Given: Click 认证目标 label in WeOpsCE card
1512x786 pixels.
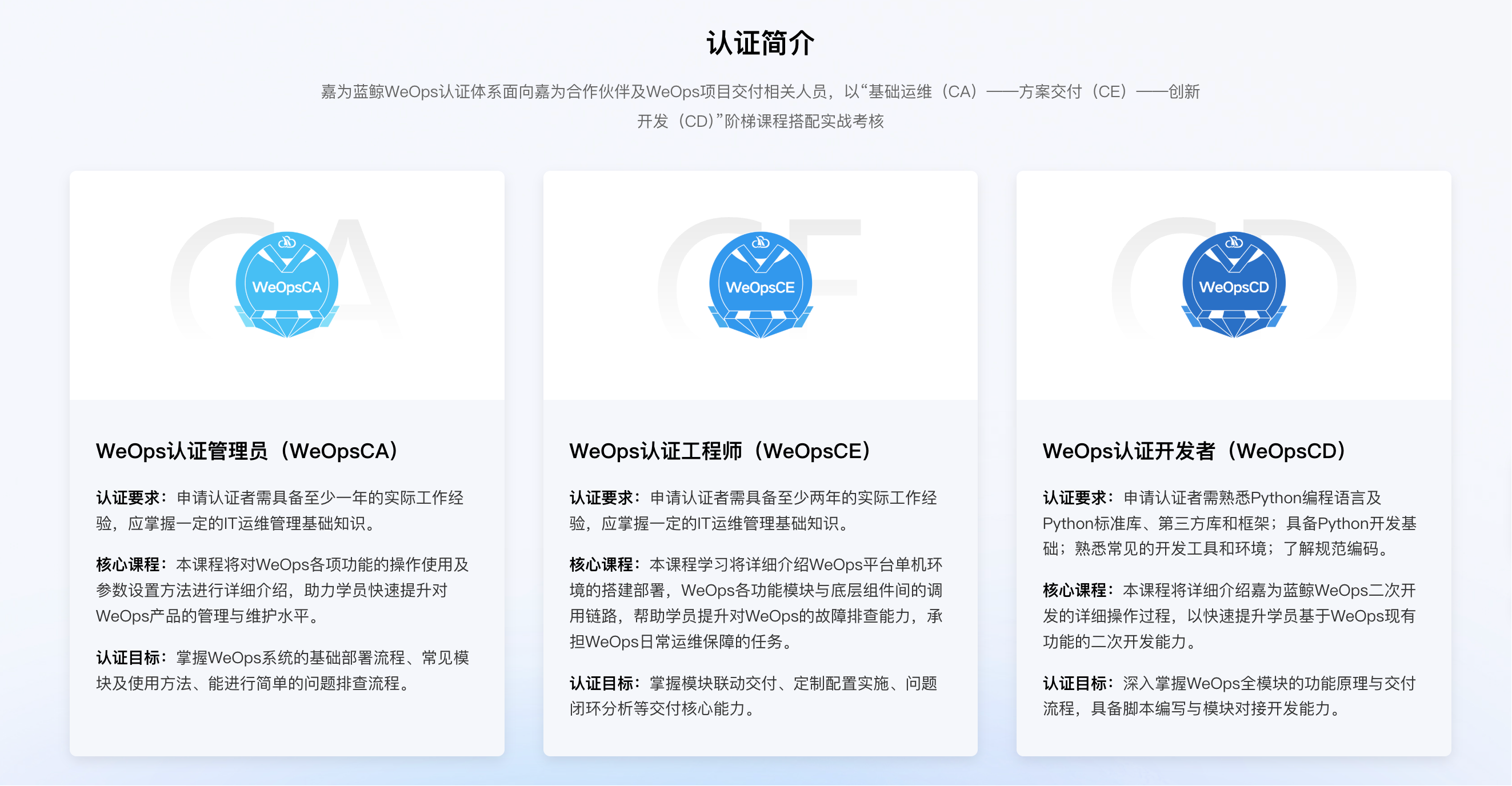Looking at the screenshot, I should click(601, 683).
